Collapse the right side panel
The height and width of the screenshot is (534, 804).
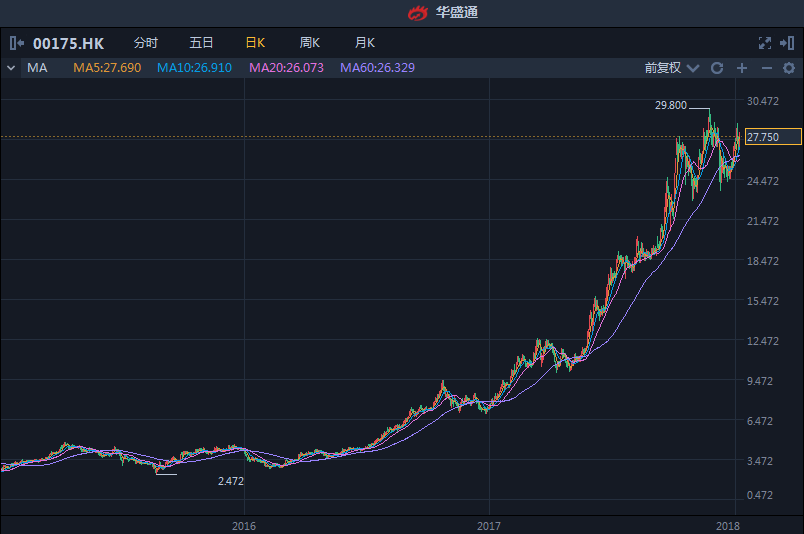pos(787,43)
